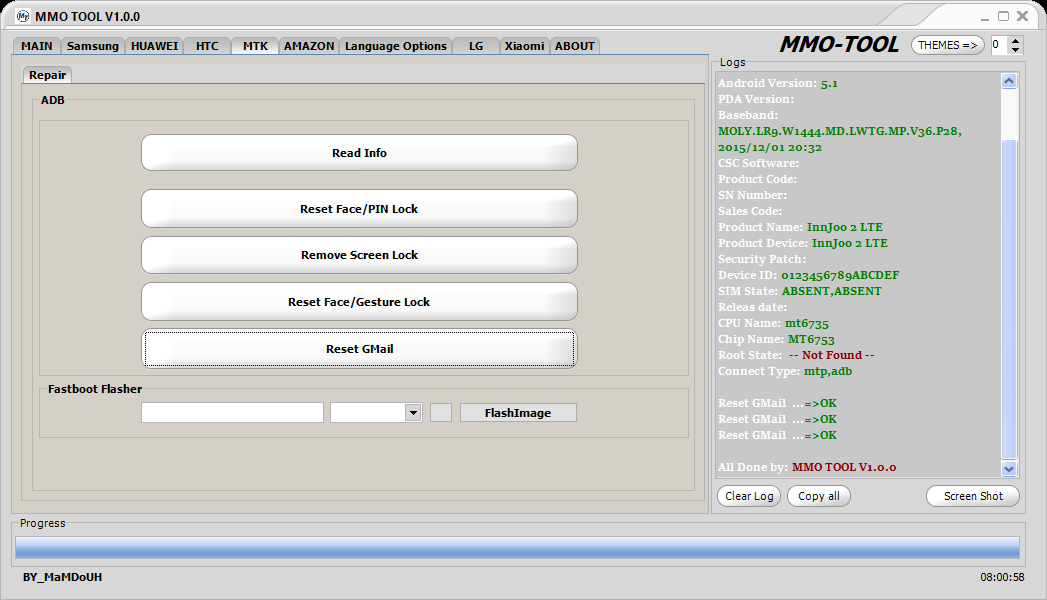The width and height of the screenshot is (1047, 600).
Task: Open the Language Options tab
Action: 396,46
